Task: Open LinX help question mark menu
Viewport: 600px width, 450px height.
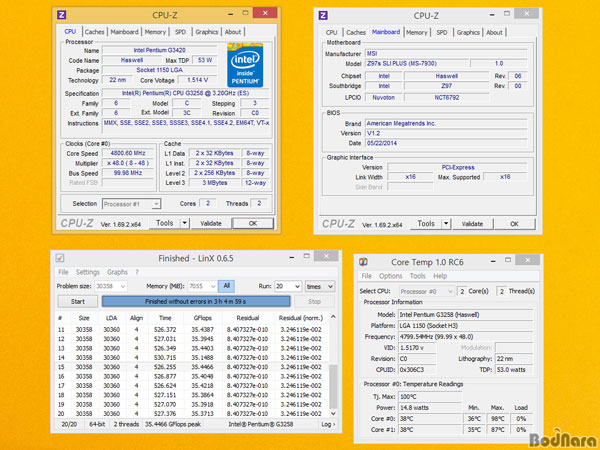Action: (137, 272)
